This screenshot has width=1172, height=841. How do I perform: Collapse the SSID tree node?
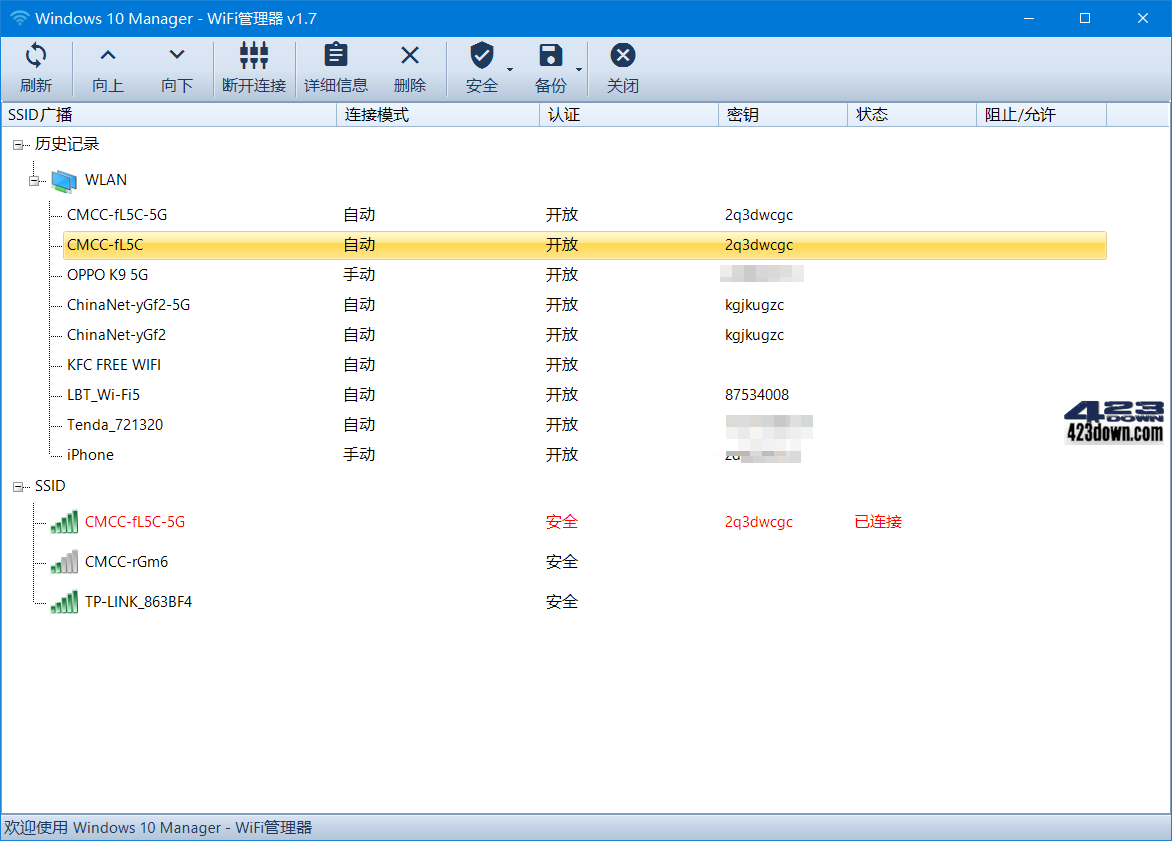click(17, 486)
